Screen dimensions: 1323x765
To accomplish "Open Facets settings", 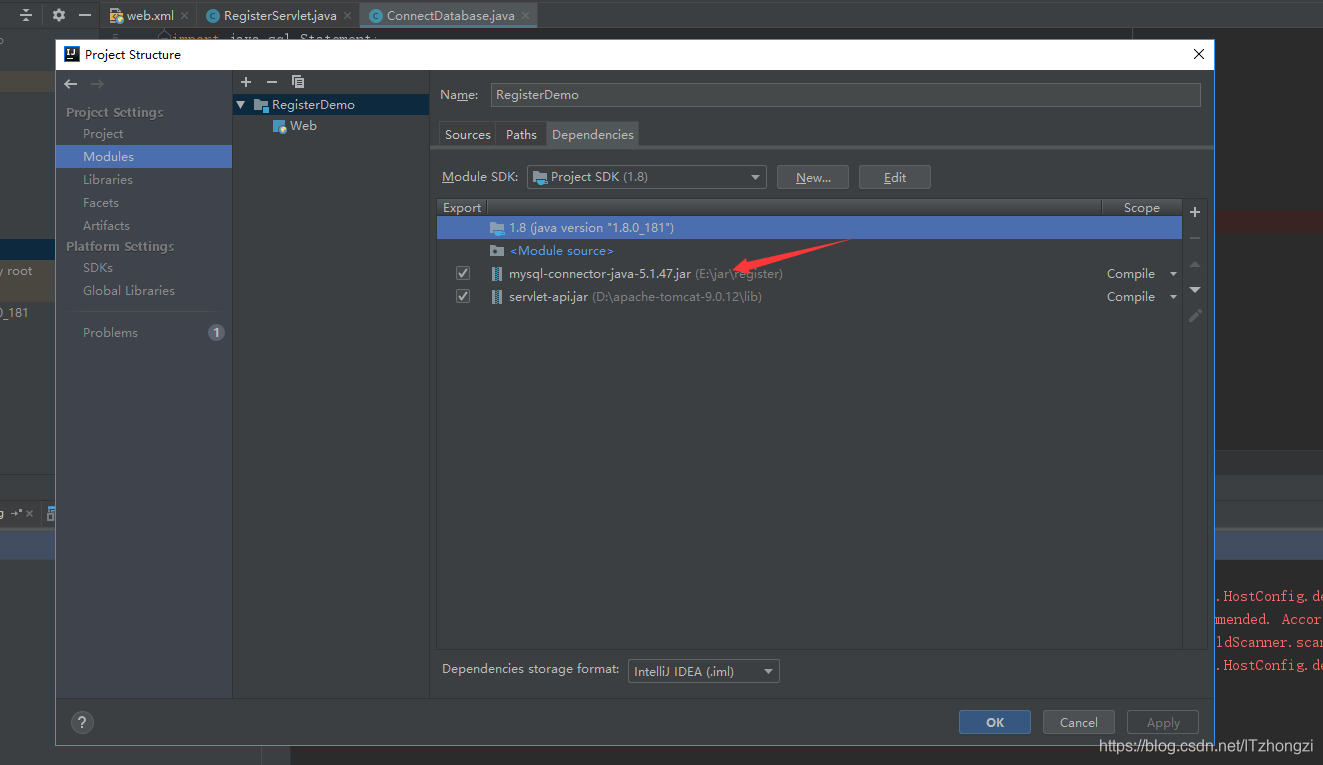I will point(101,202).
